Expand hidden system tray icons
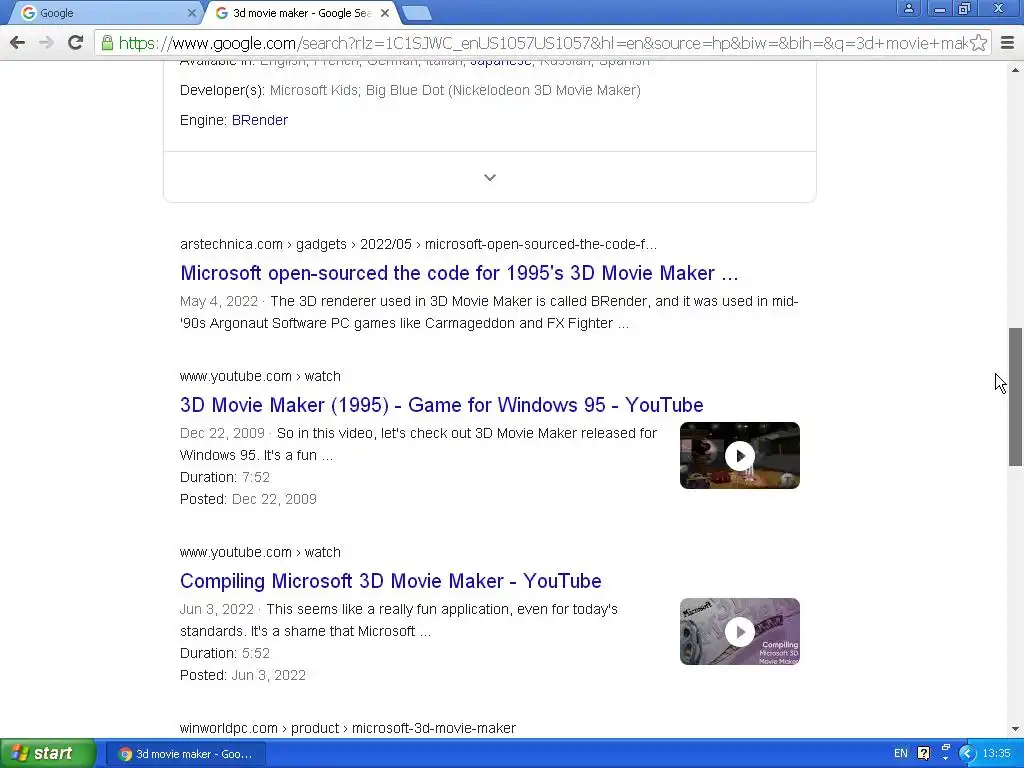The image size is (1024, 768). 967,754
